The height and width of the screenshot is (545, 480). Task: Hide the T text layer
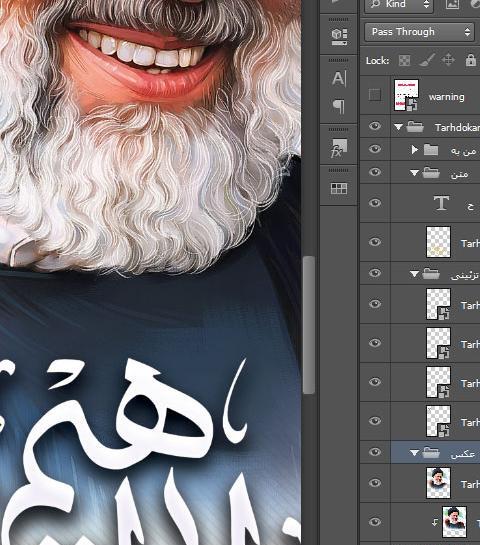pos(375,203)
